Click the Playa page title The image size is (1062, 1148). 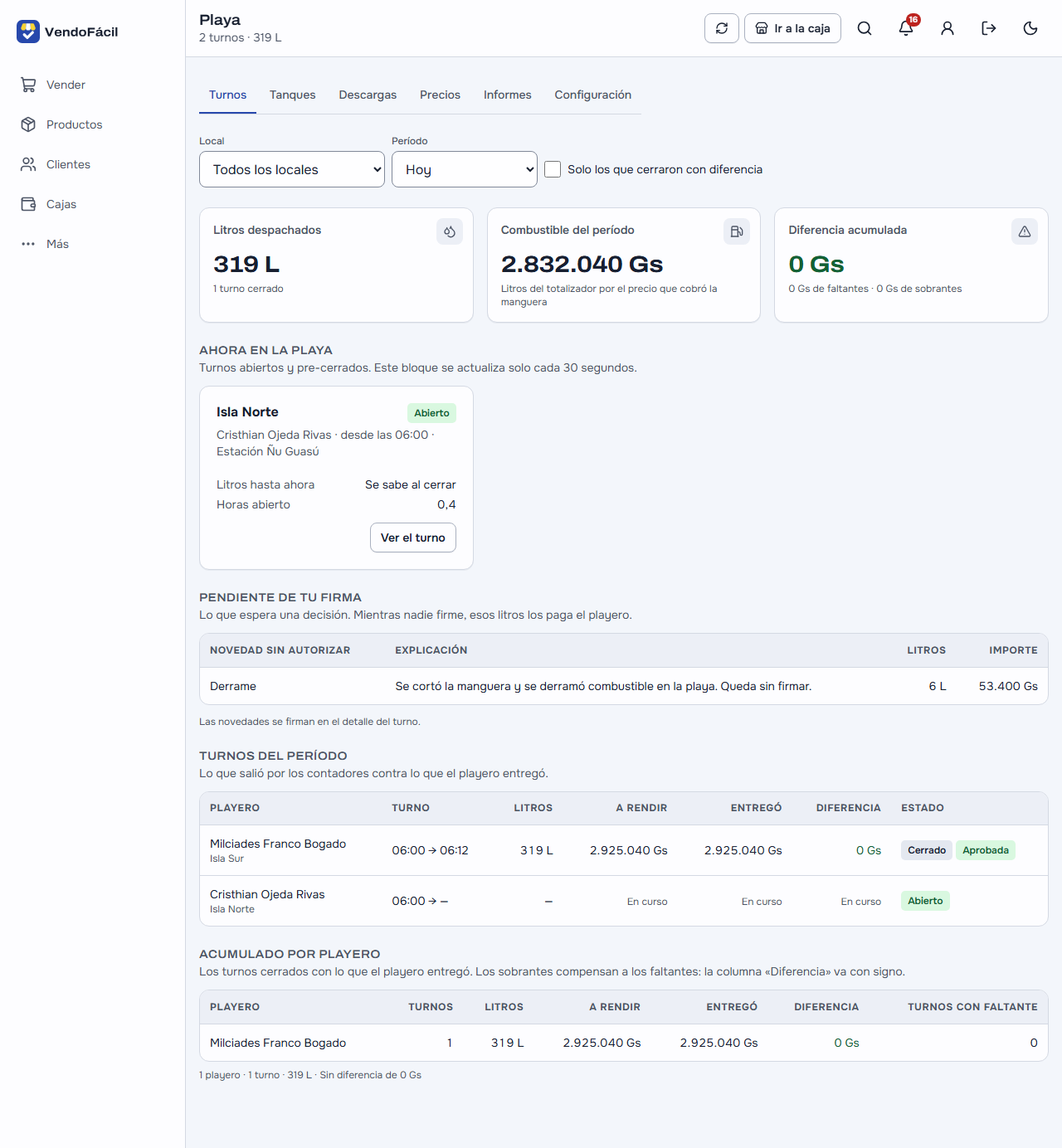[220, 20]
